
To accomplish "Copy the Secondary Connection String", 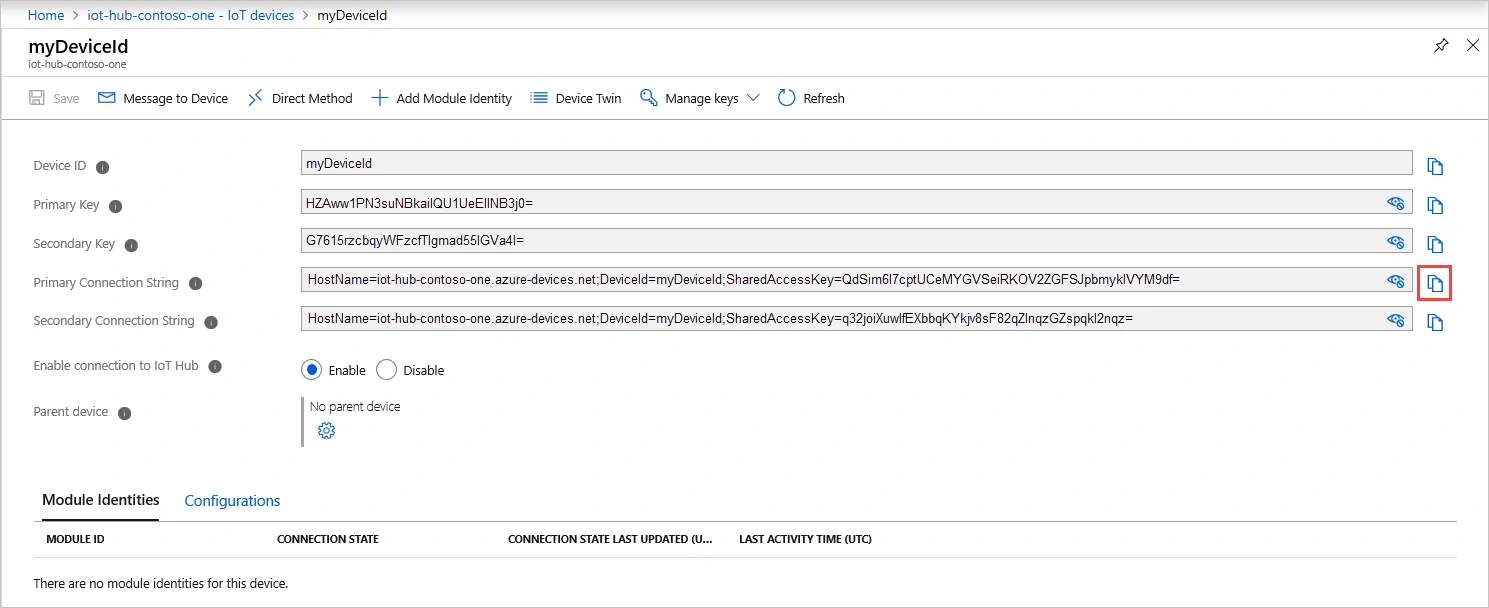I will [1435, 322].
